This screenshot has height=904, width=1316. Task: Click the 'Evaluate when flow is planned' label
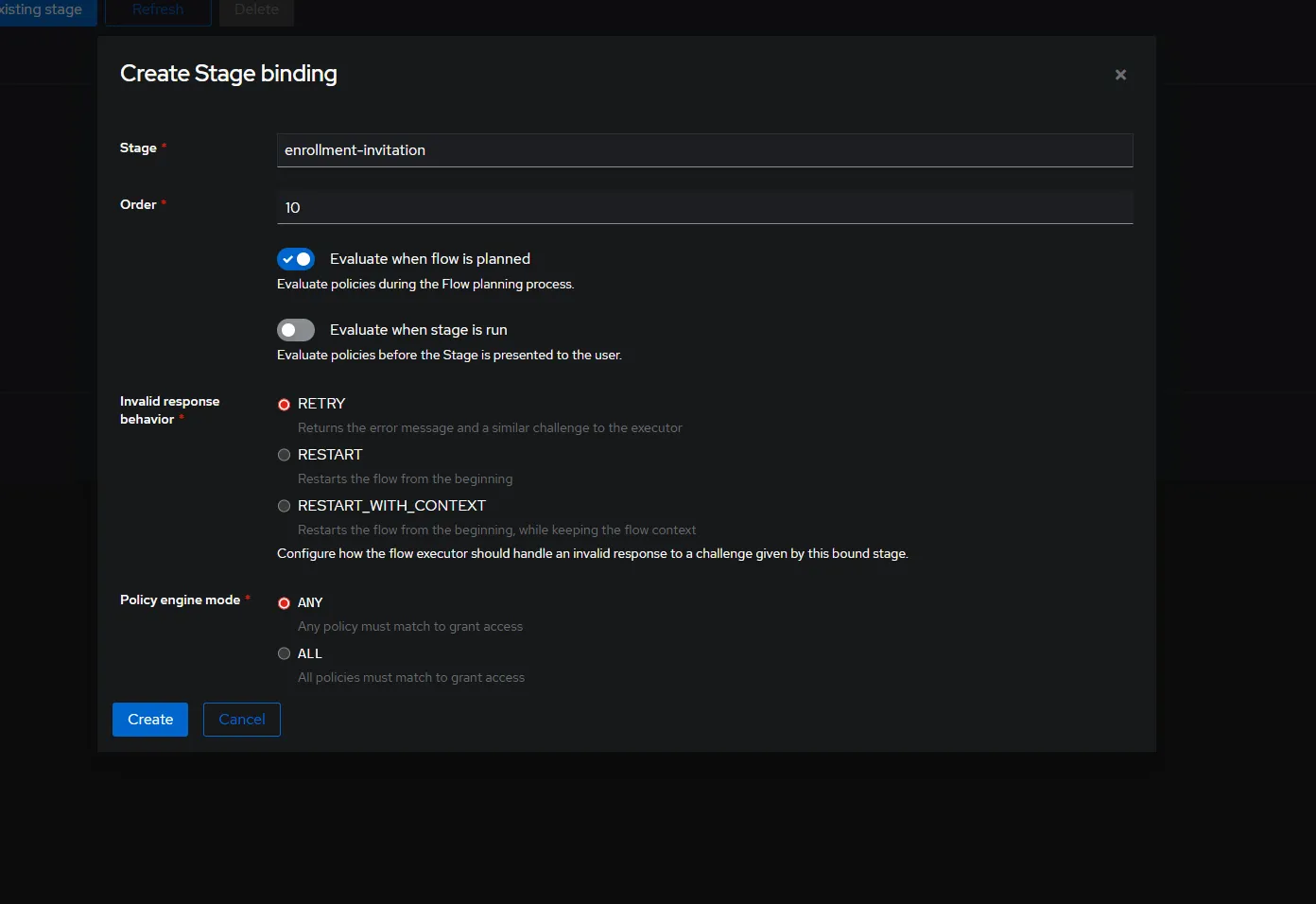point(429,259)
